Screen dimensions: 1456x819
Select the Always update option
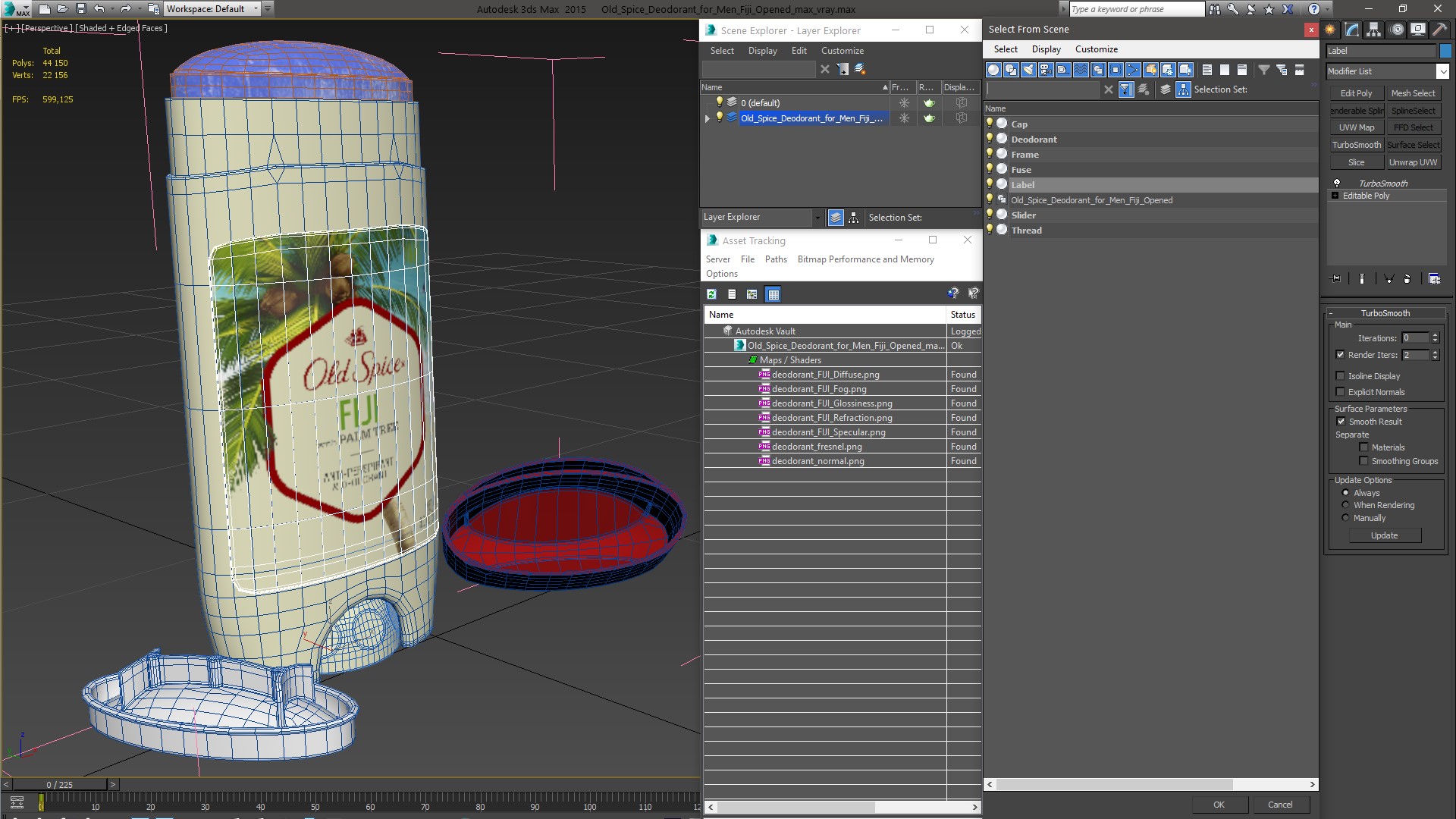[1345, 493]
